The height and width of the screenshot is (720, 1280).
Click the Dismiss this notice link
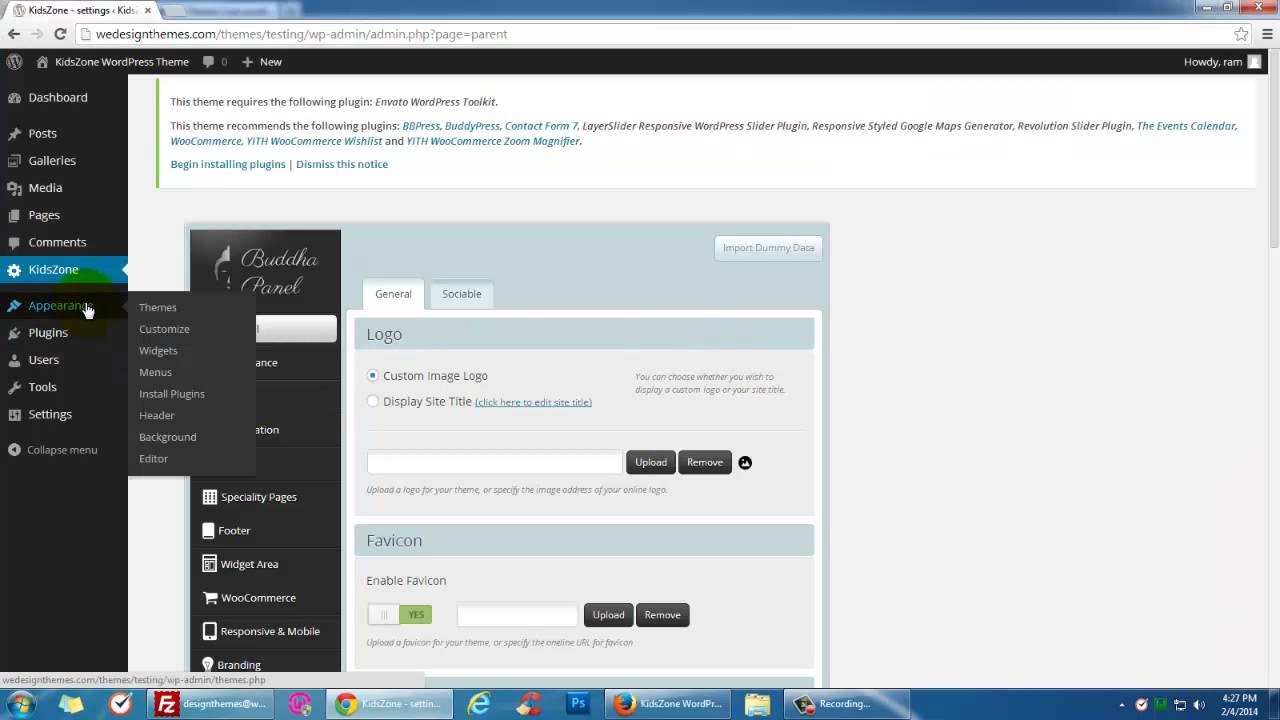point(342,164)
